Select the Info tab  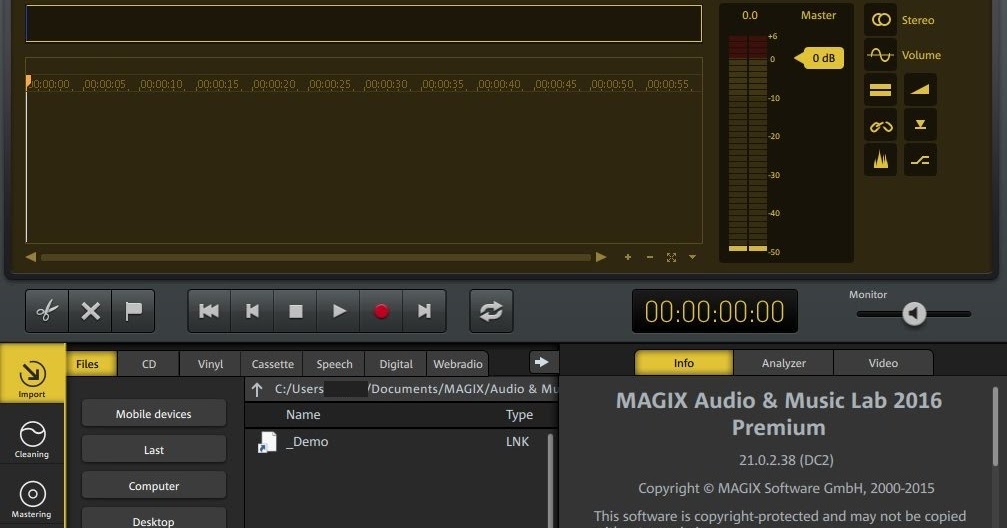[x=683, y=363]
